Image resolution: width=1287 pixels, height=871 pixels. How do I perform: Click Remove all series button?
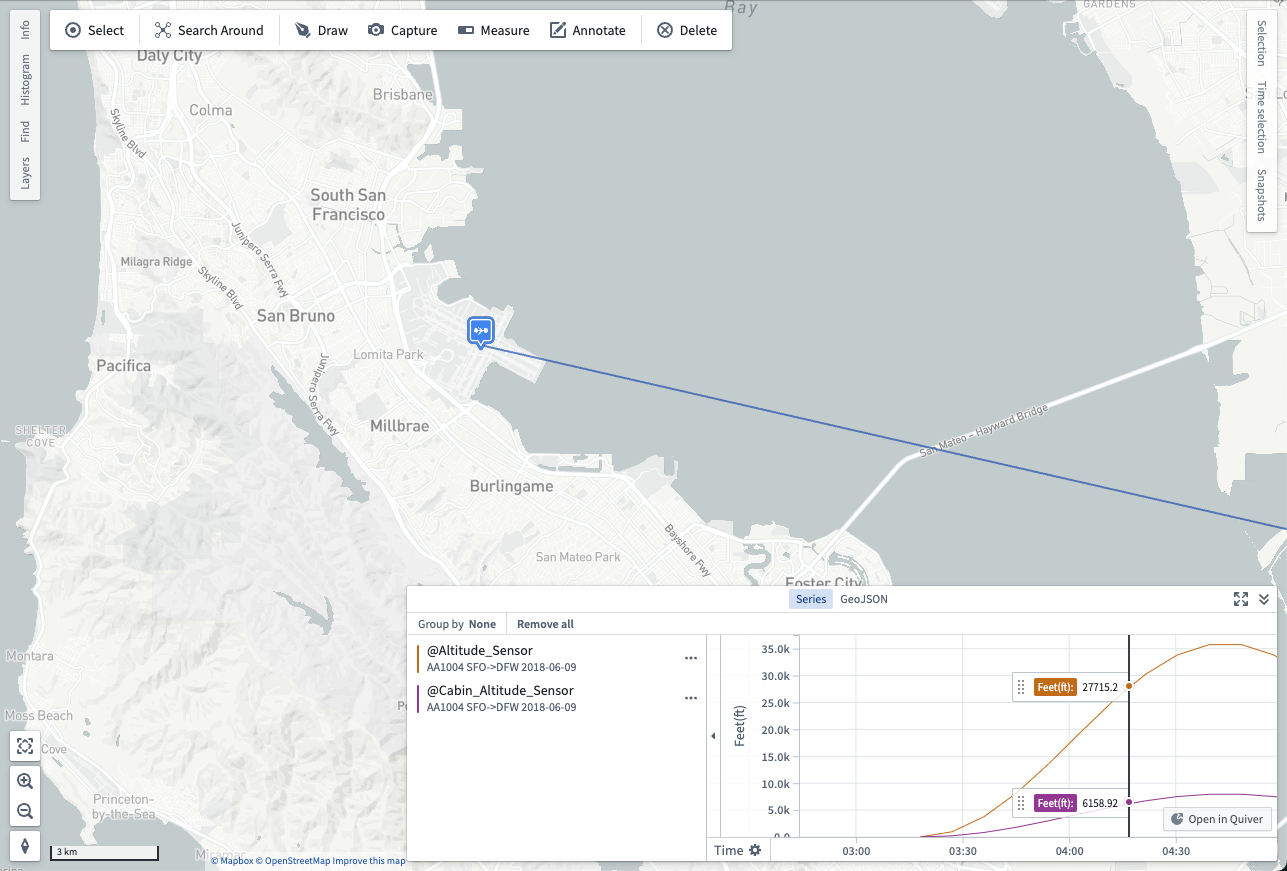tap(545, 624)
